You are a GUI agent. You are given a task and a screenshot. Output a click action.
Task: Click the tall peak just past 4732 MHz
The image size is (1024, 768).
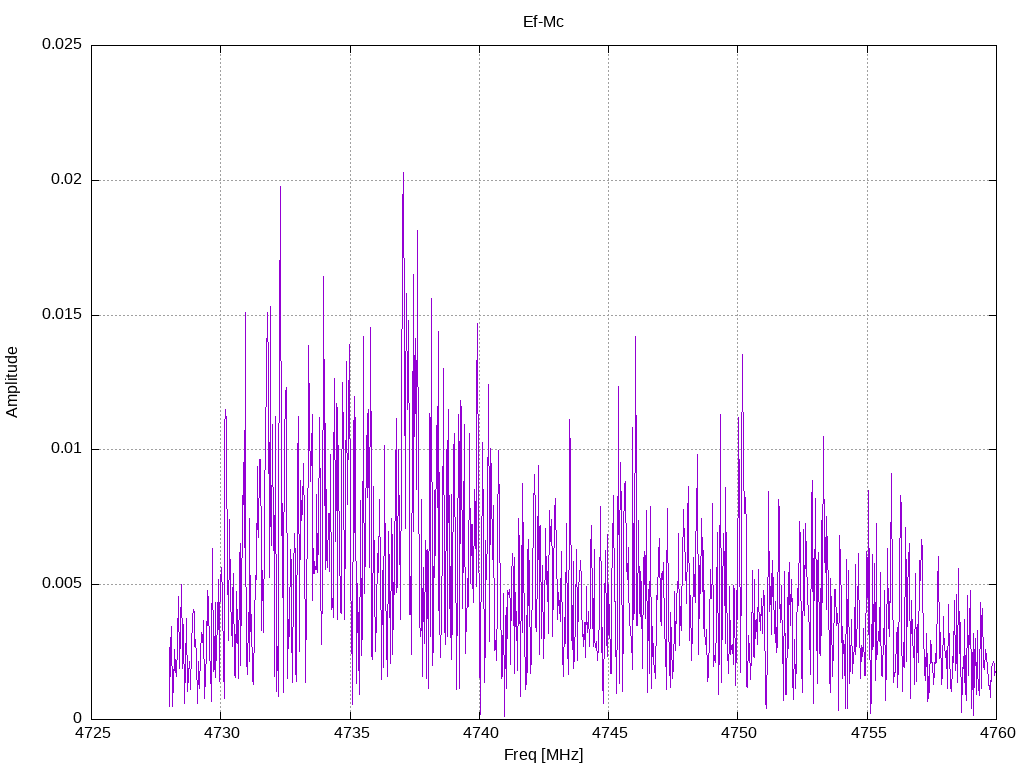click(x=280, y=188)
